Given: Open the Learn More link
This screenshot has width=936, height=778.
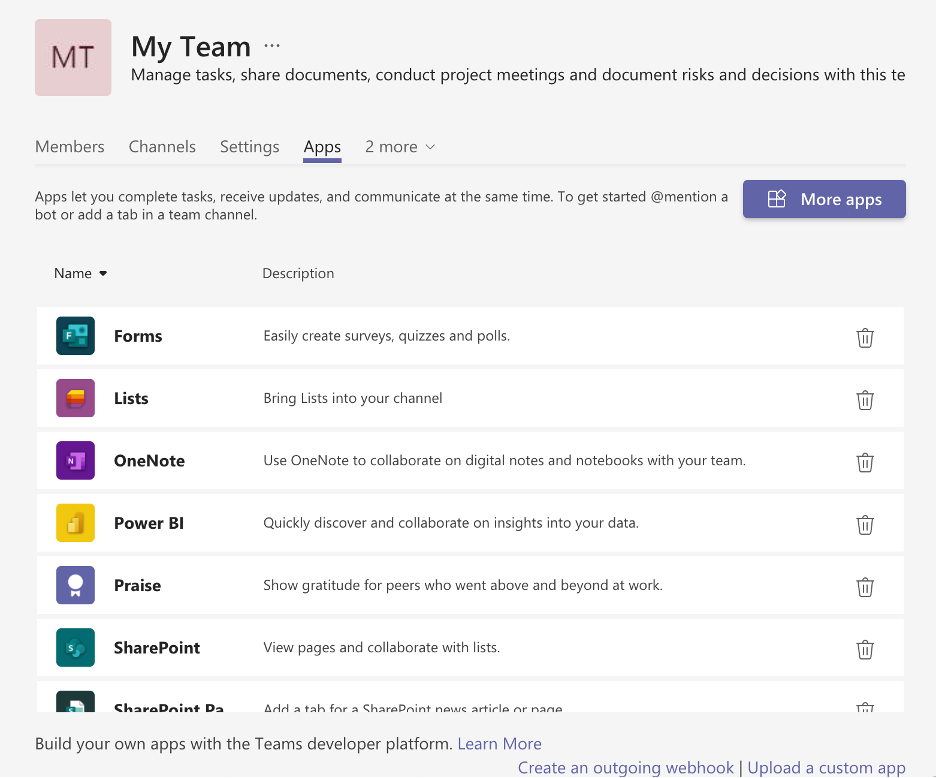Looking at the screenshot, I should pos(500,743).
